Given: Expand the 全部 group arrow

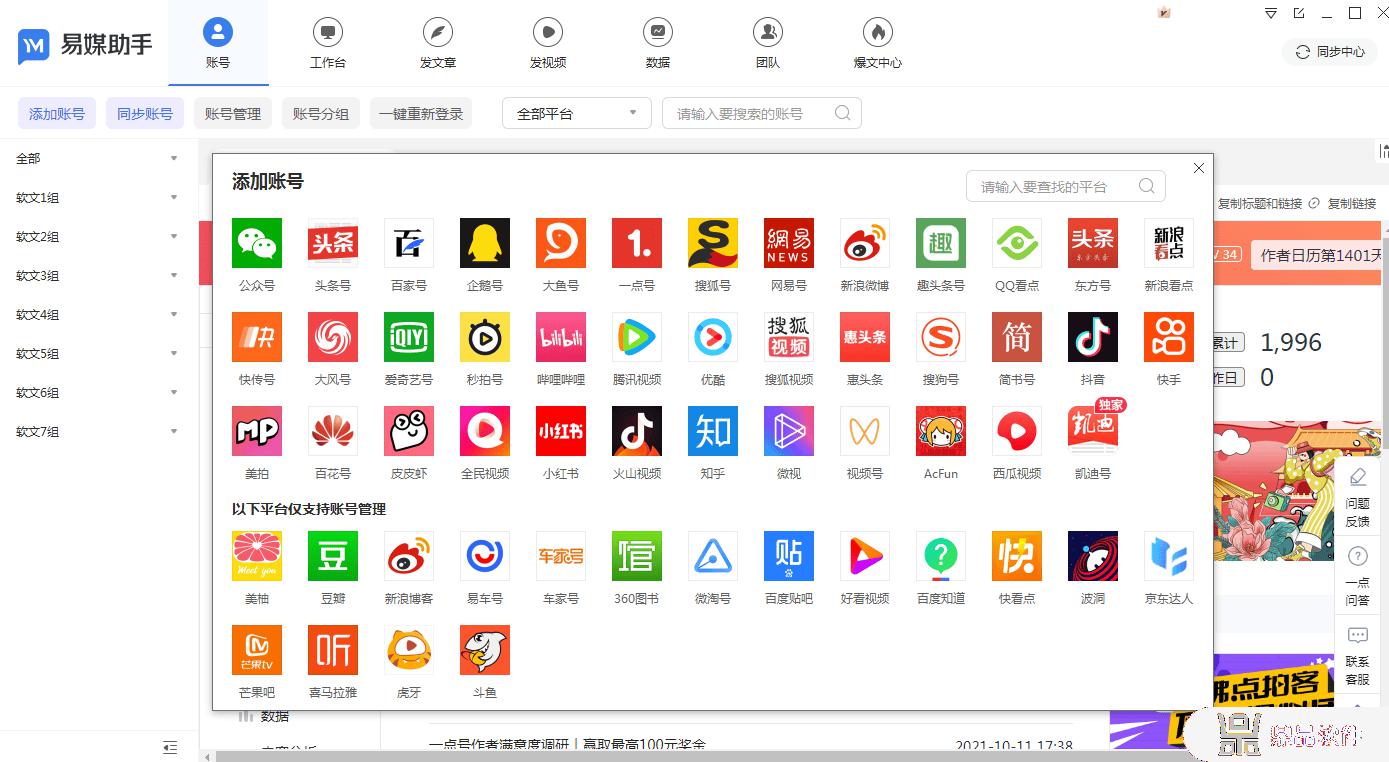Looking at the screenshot, I should point(174,159).
